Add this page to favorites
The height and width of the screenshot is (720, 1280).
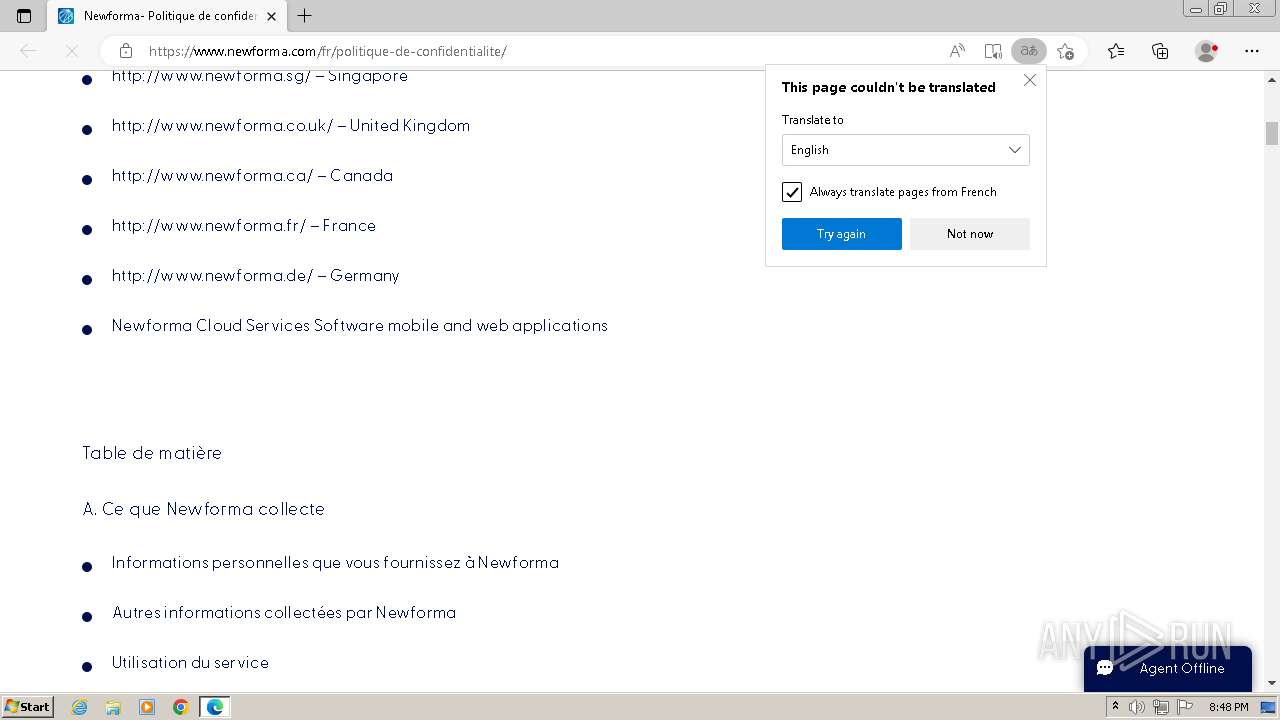point(1065,51)
